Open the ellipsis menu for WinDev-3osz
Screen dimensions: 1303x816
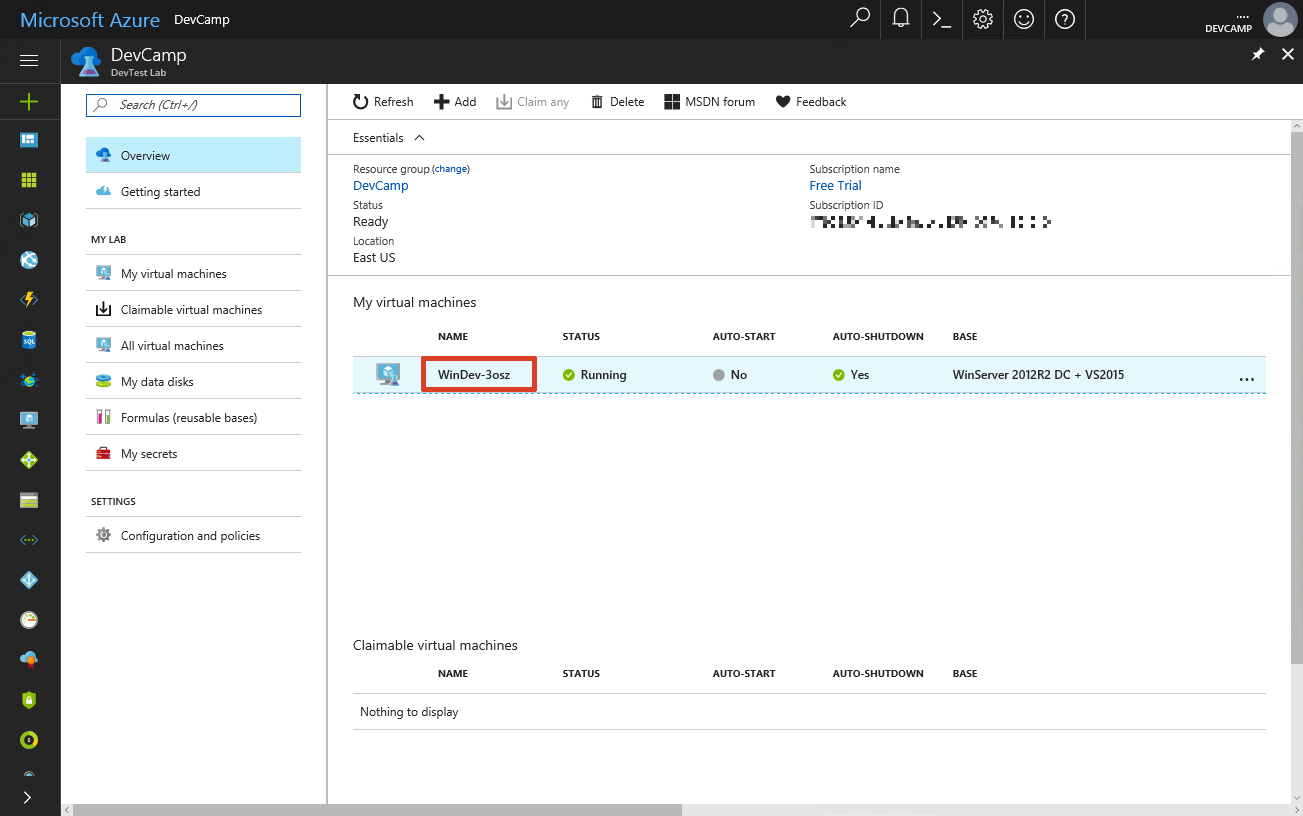point(1246,379)
